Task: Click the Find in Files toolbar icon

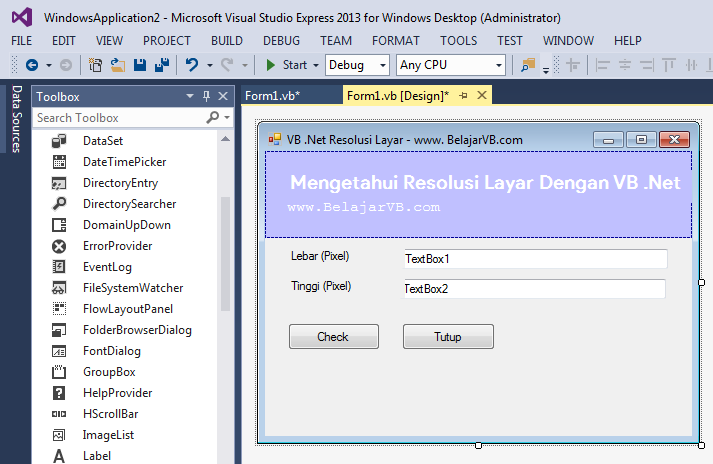Action: [528, 65]
